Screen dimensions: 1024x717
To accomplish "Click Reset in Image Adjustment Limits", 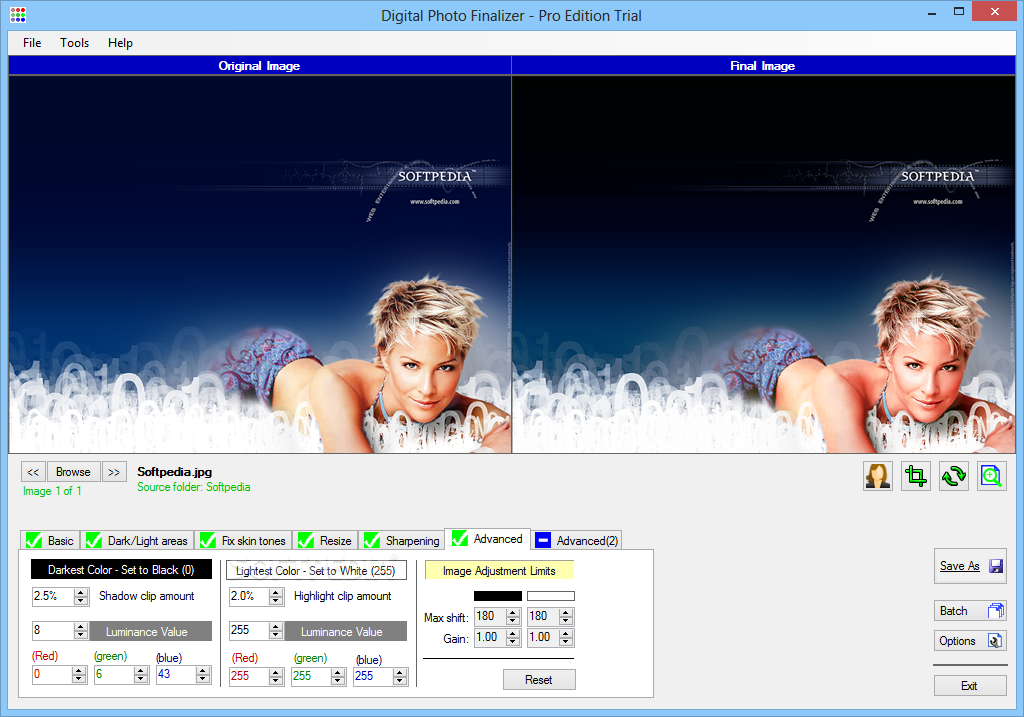I will click(x=539, y=680).
